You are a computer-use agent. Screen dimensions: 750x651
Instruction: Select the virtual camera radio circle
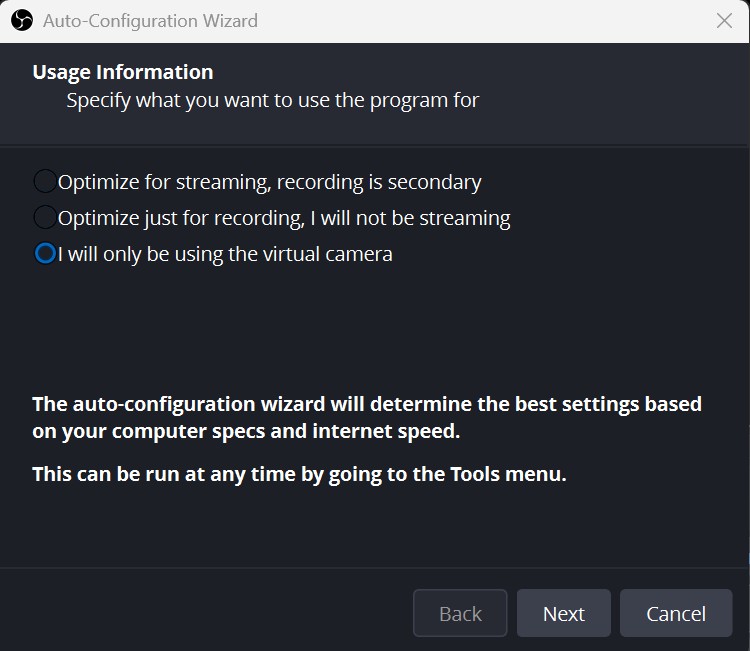[45, 254]
